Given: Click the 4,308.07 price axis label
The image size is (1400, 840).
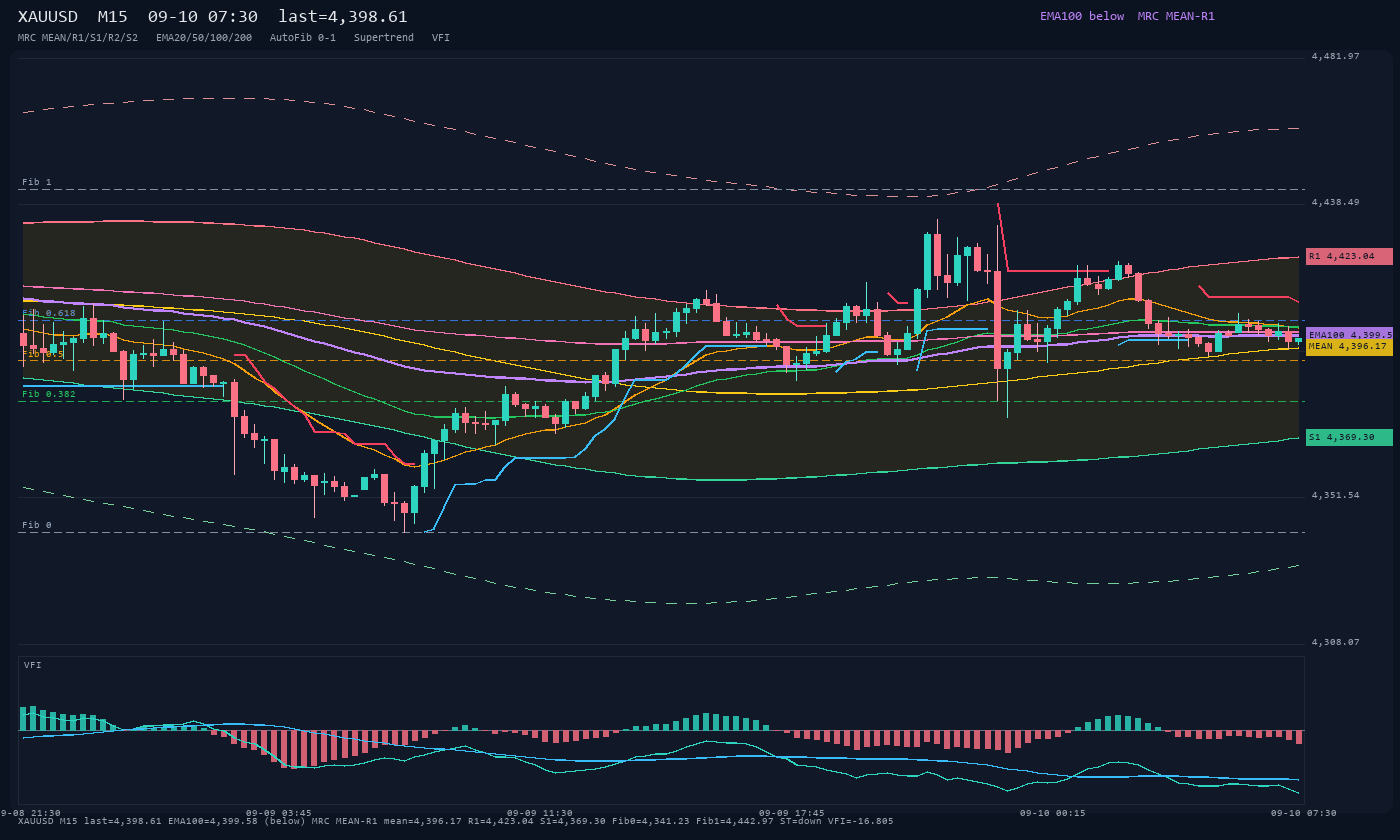Looking at the screenshot, I should (1336, 642).
